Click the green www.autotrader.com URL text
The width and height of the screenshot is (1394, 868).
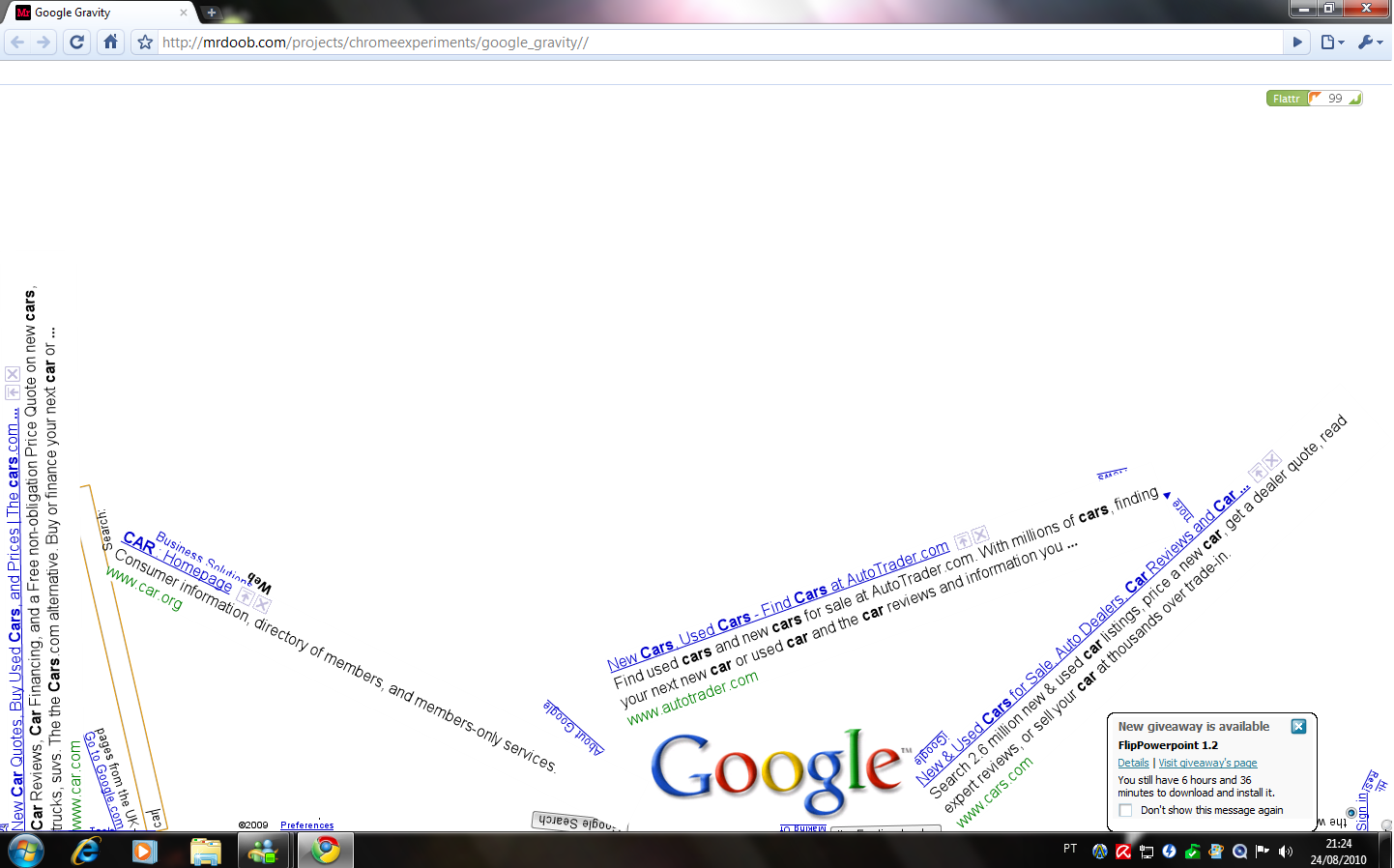[x=692, y=698]
